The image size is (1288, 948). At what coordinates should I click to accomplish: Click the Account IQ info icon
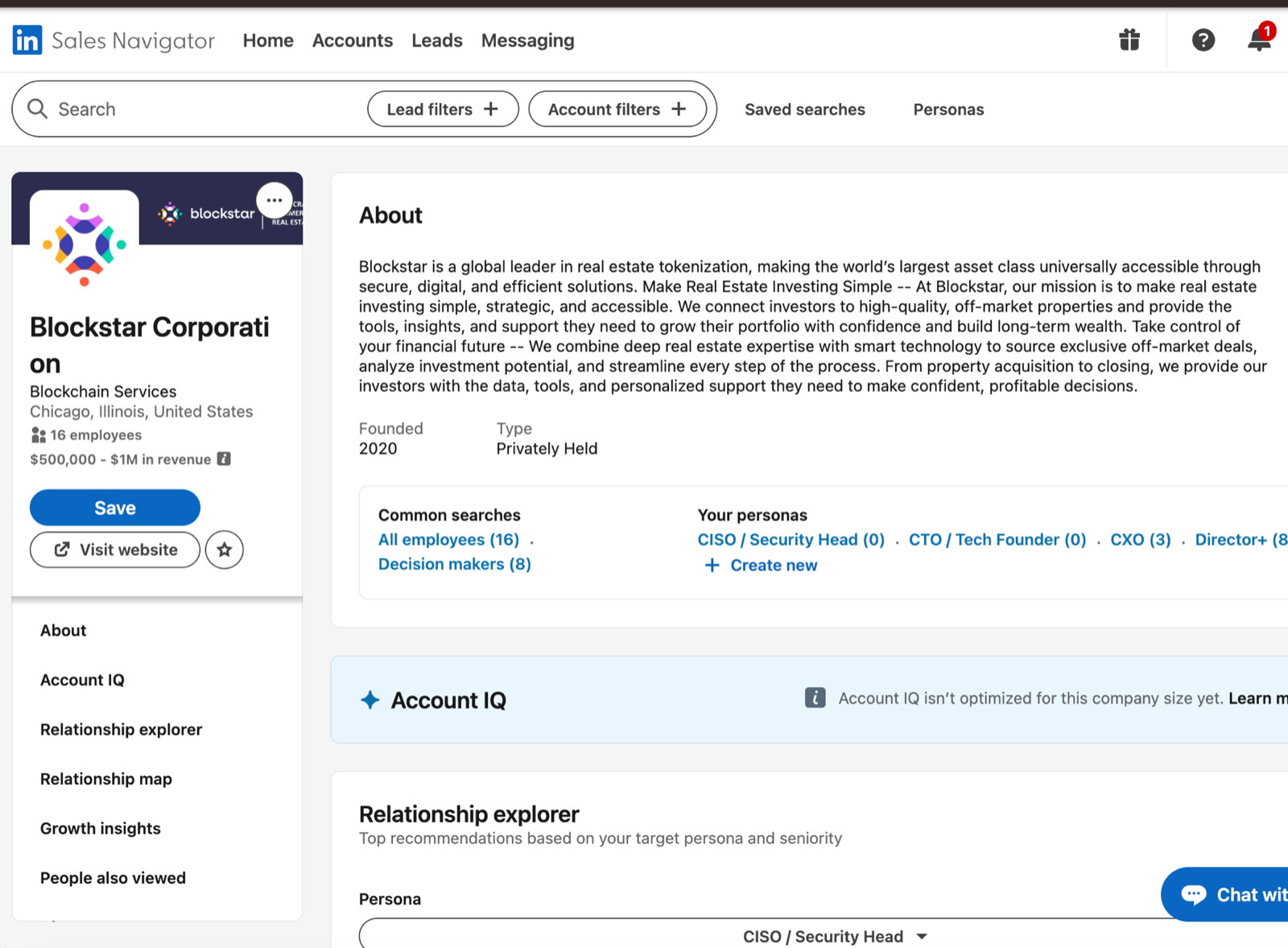click(x=815, y=698)
